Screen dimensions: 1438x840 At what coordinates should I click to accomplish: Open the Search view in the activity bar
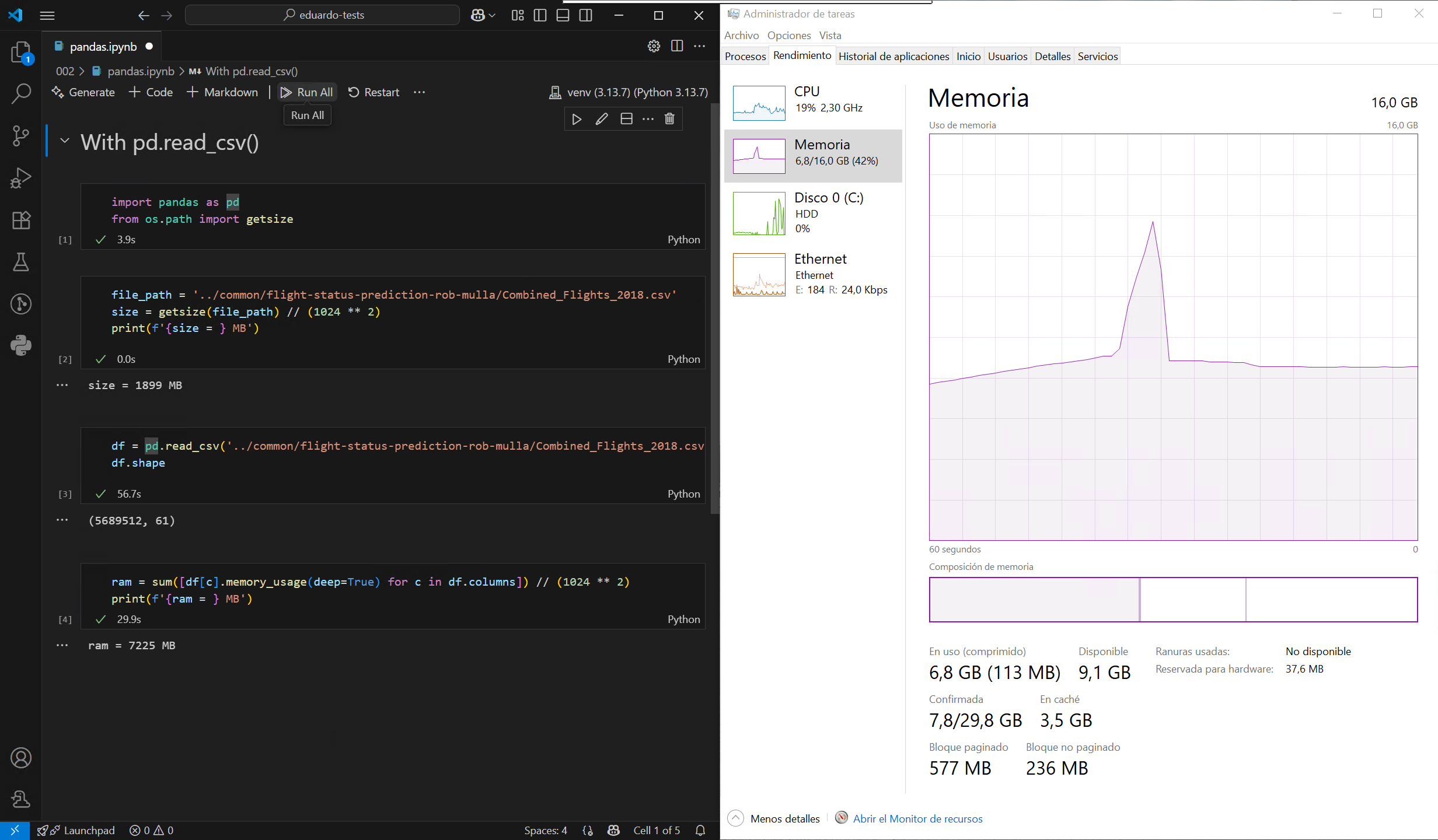click(x=21, y=93)
